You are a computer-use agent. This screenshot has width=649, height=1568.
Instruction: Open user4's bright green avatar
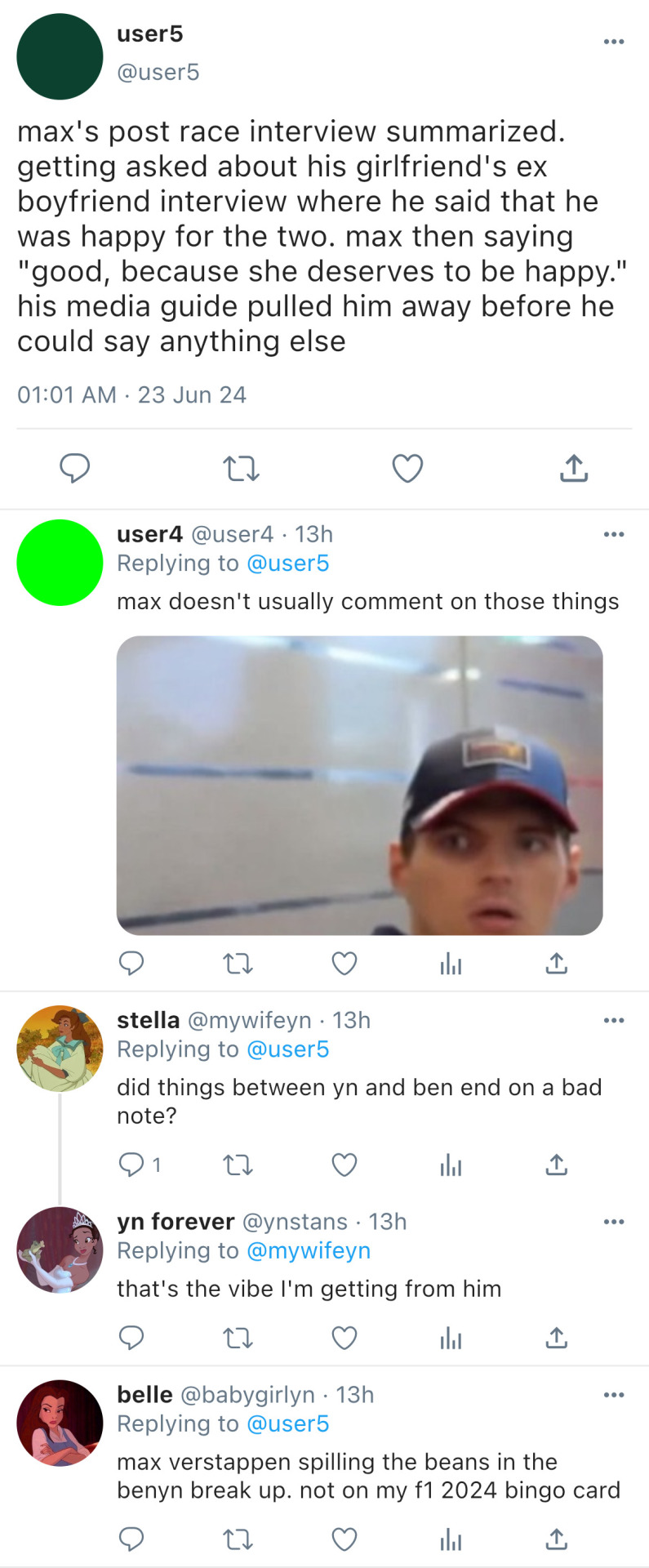pos(60,563)
